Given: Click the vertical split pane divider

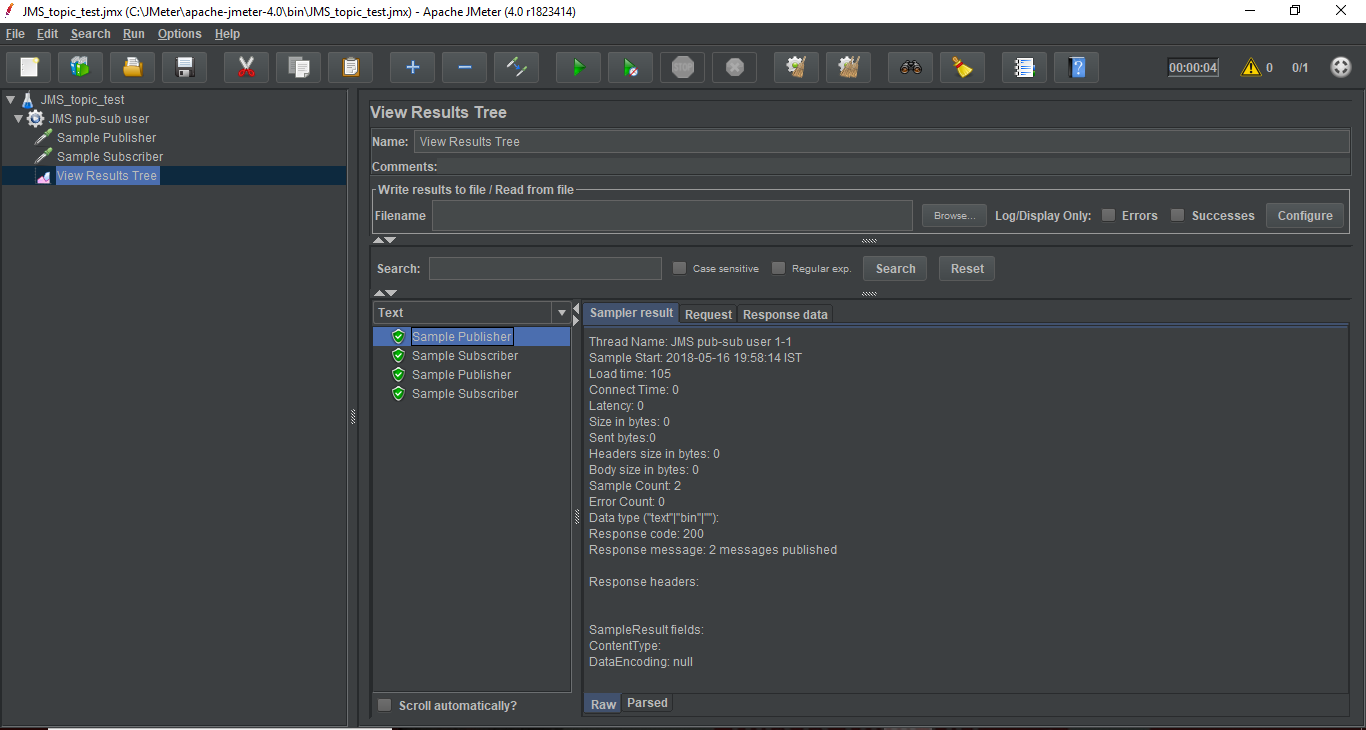Looking at the screenshot, I should pos(353,417).
